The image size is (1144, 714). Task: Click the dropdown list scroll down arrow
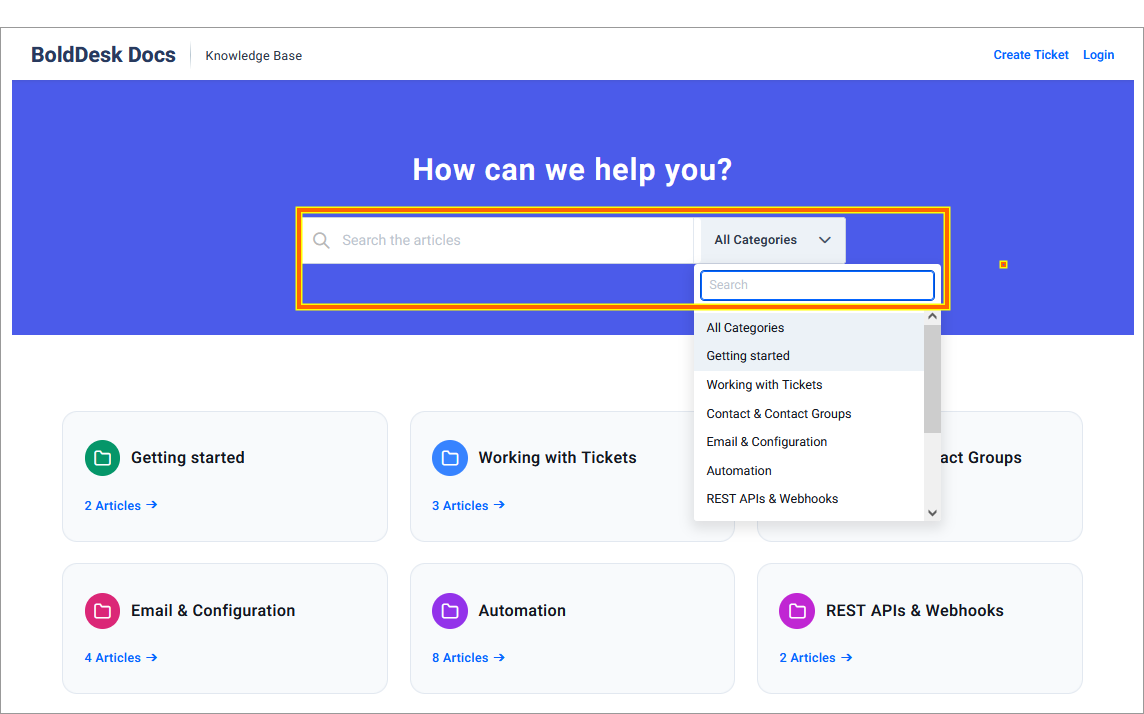click(x=932, y=513)
